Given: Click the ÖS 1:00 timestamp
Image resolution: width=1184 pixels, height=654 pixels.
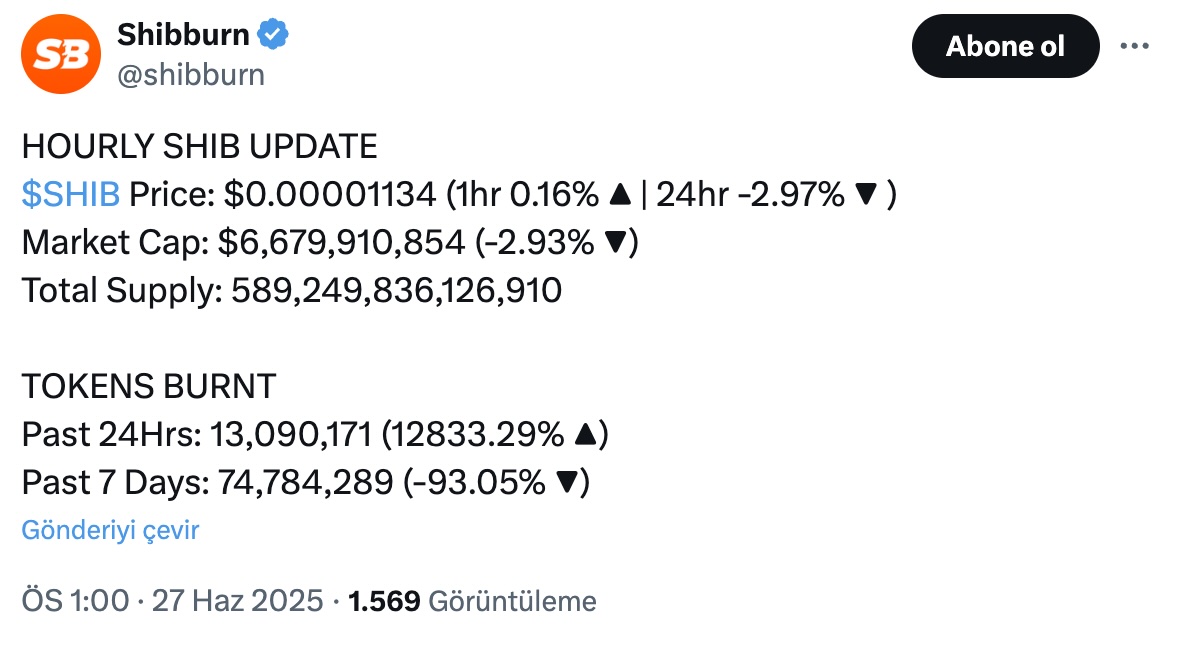Looking at the screenshot, I should [76, 601].
